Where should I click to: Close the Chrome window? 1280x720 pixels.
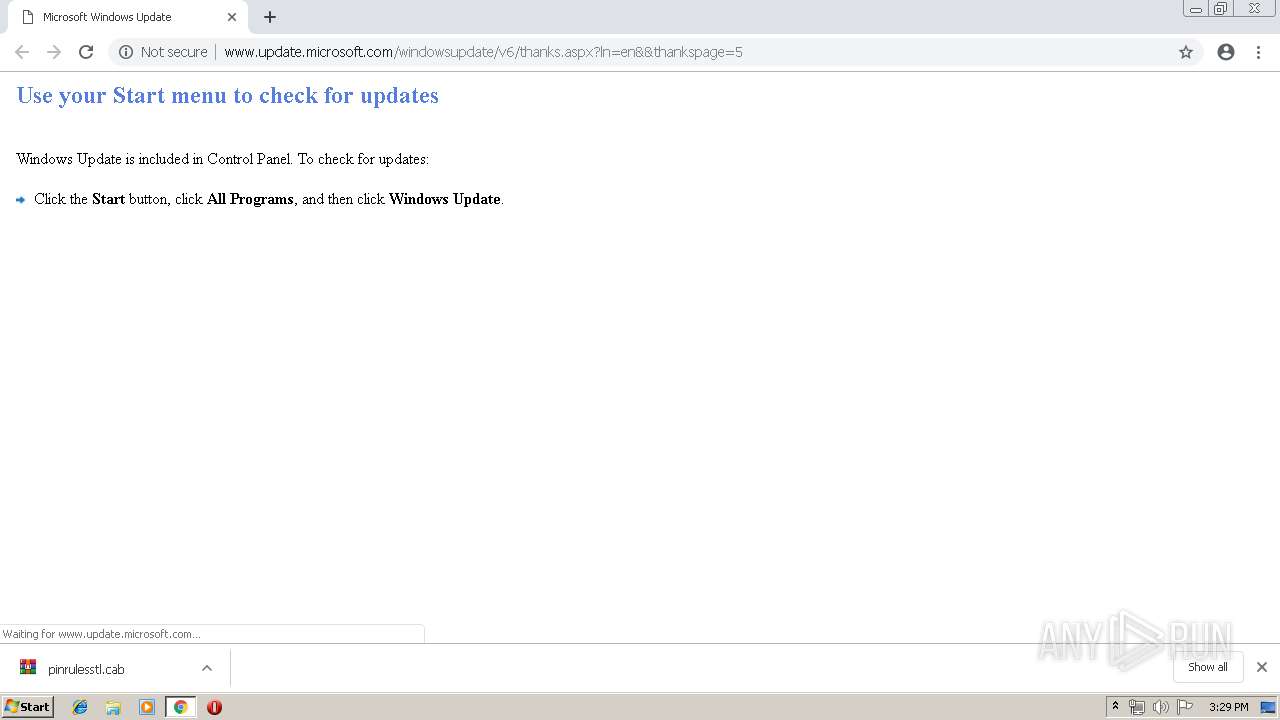coord(1254,9)
